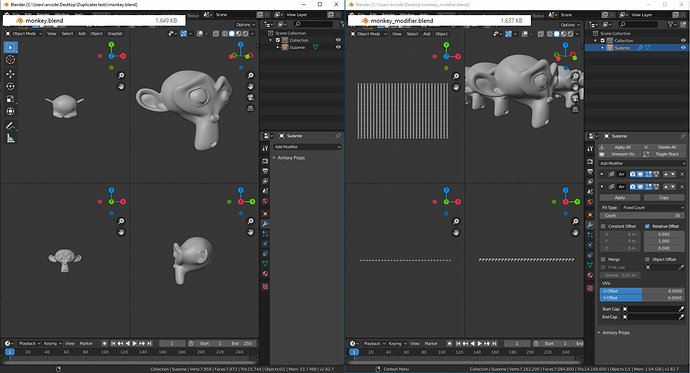This screenshot has height=373, width=690.
Task: Open Keying dropdown in monkey_modifier.blend timeline
Action: [x=397, y=344]
